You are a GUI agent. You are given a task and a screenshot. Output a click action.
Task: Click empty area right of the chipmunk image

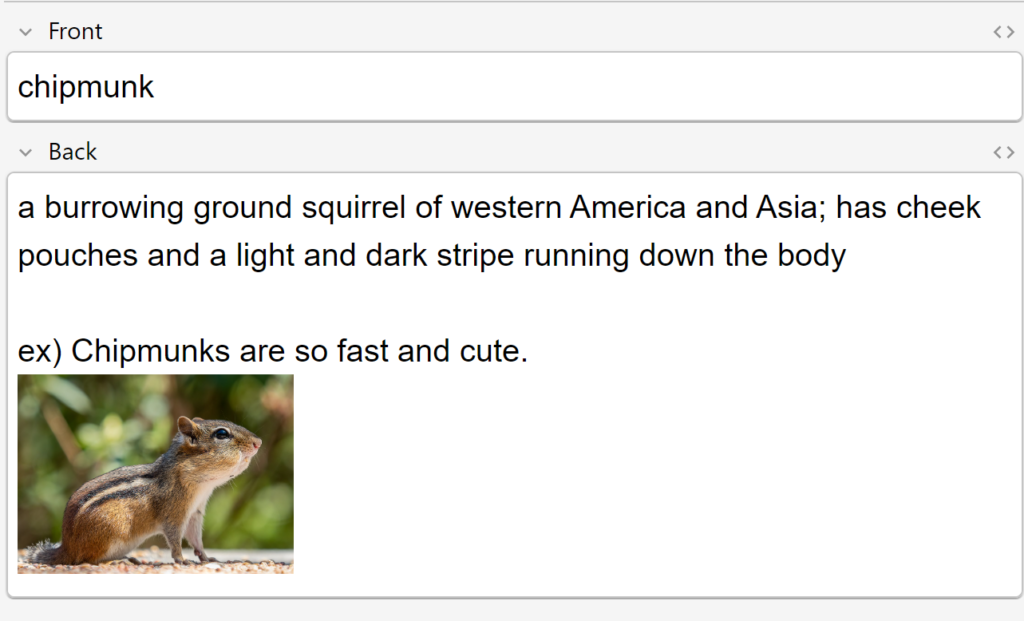[x=653, y=474]
